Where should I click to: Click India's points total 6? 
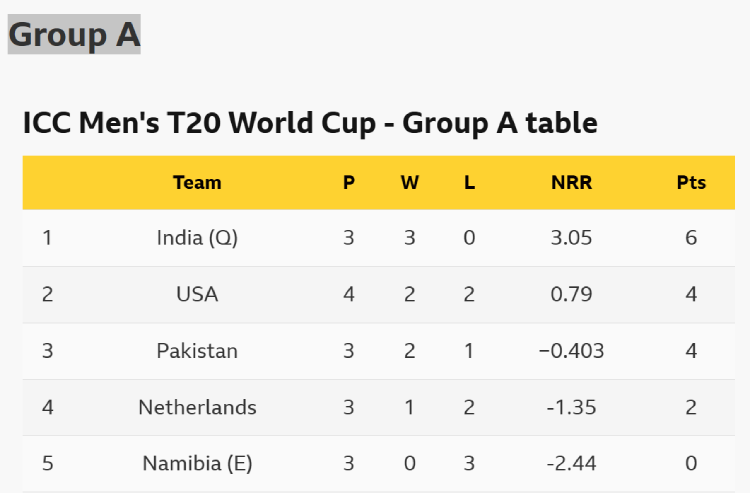pos(691,238)
